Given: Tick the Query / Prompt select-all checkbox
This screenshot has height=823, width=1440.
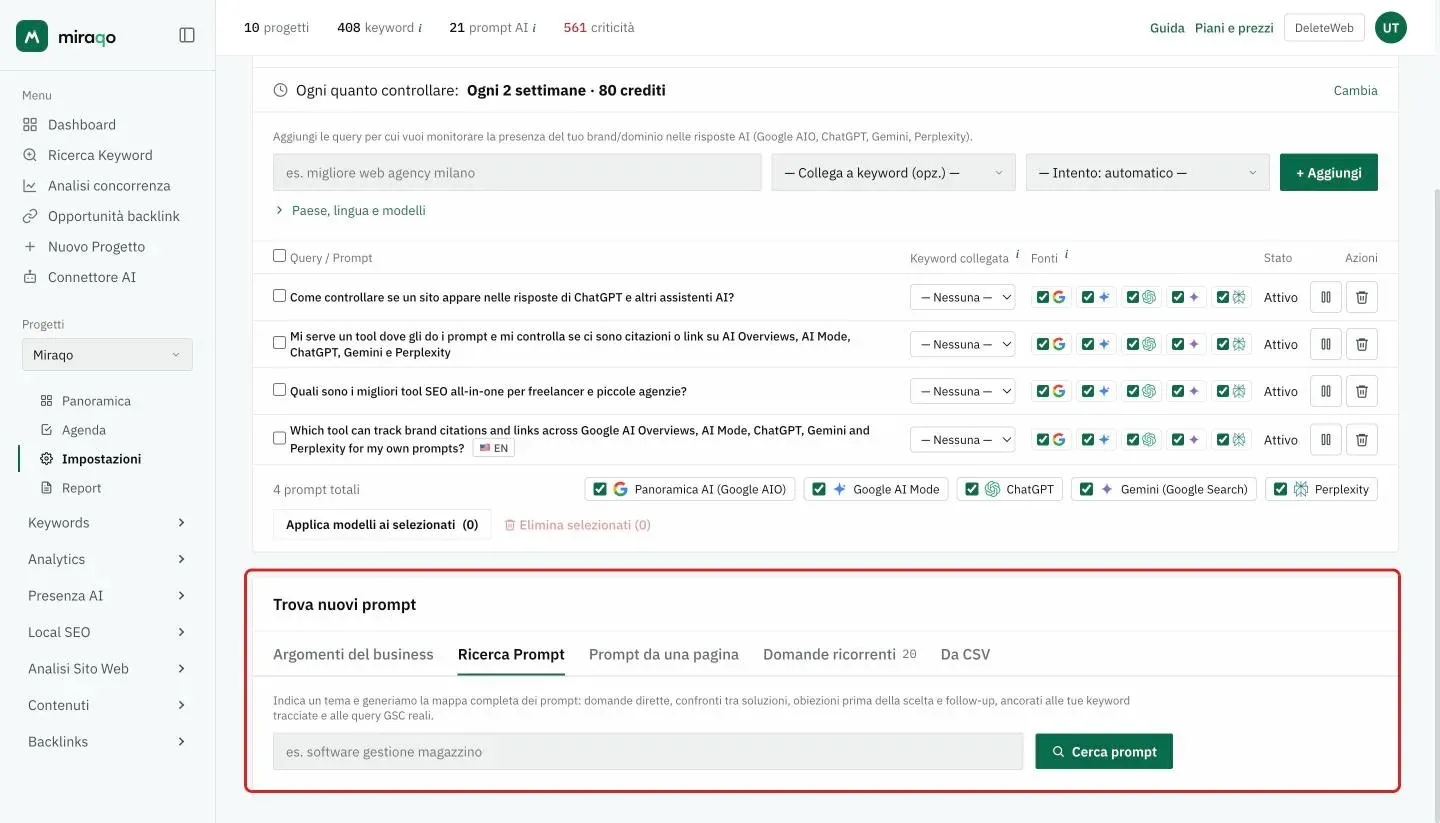Looking at the screenshot, I should 280,256.
